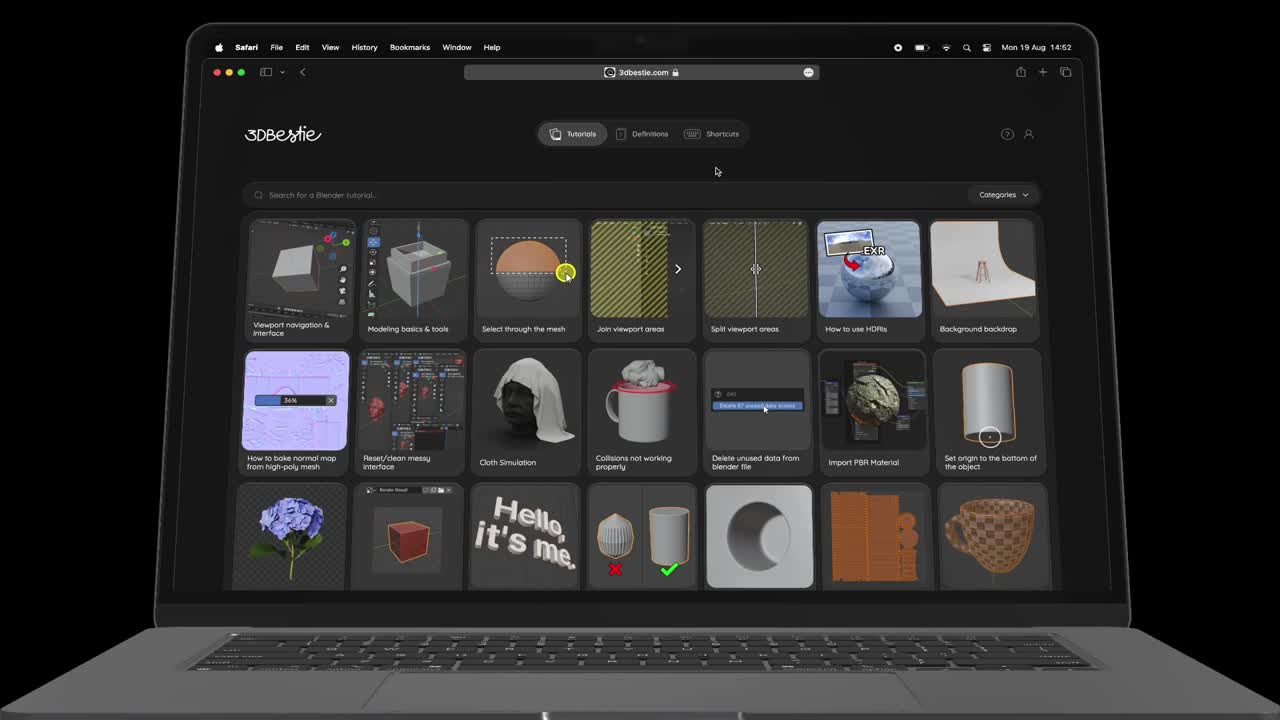Open Viewport navigation & interface tutorial
The image size is (1280, 720).
click(300, 280)
